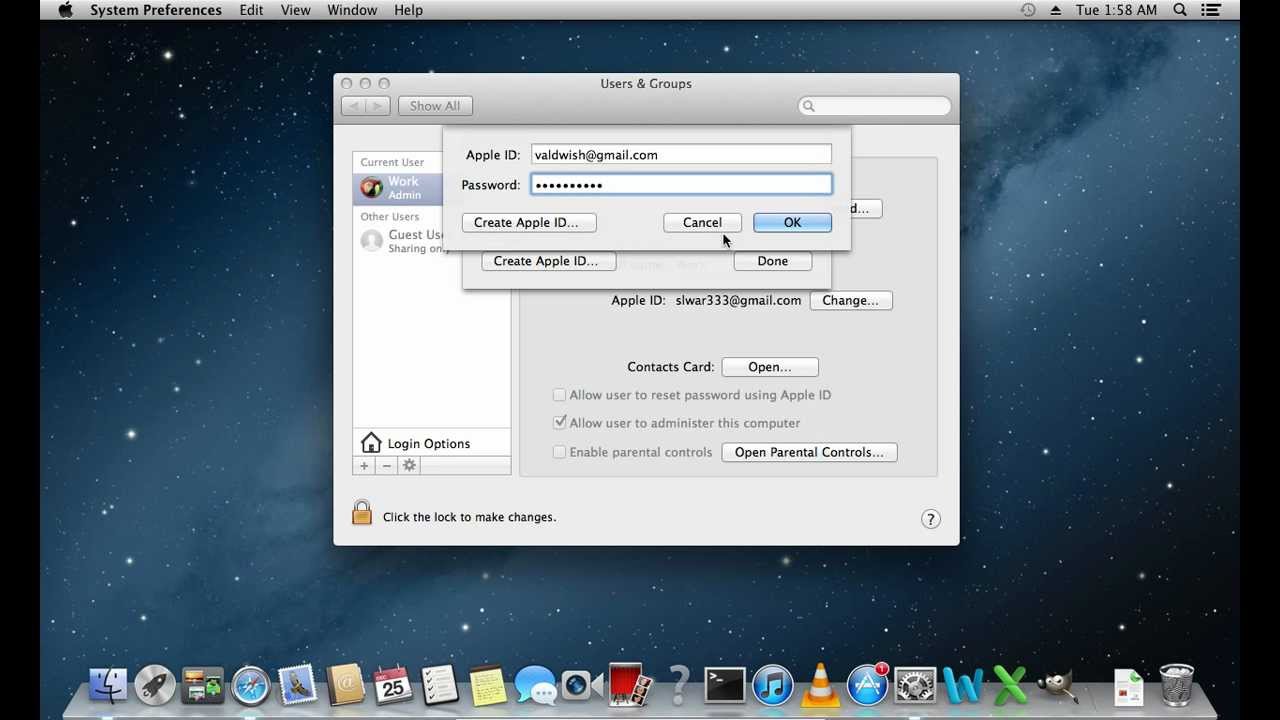Screen dimensions: 1280x720
Task: Select the Work Admin user
Action: click(x=400, y=187)
